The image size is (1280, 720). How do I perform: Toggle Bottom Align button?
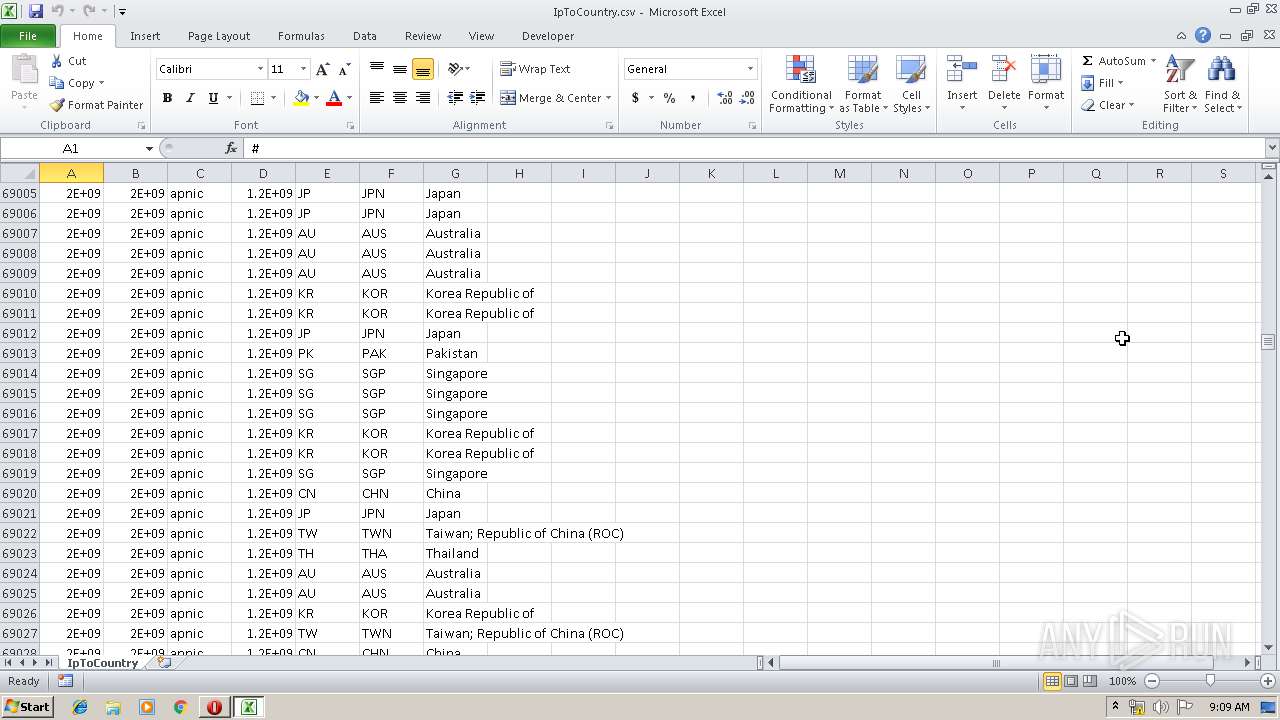tap(423, 69)
